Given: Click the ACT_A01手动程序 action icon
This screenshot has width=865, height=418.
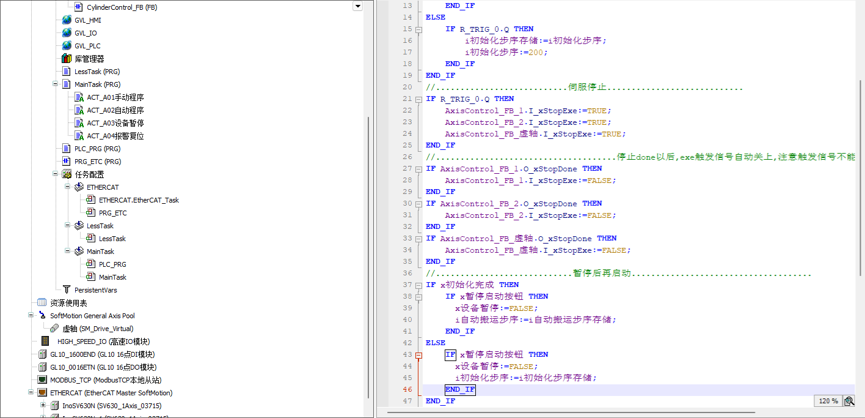Looking at the screenshot, I should (x=78, y=97).
